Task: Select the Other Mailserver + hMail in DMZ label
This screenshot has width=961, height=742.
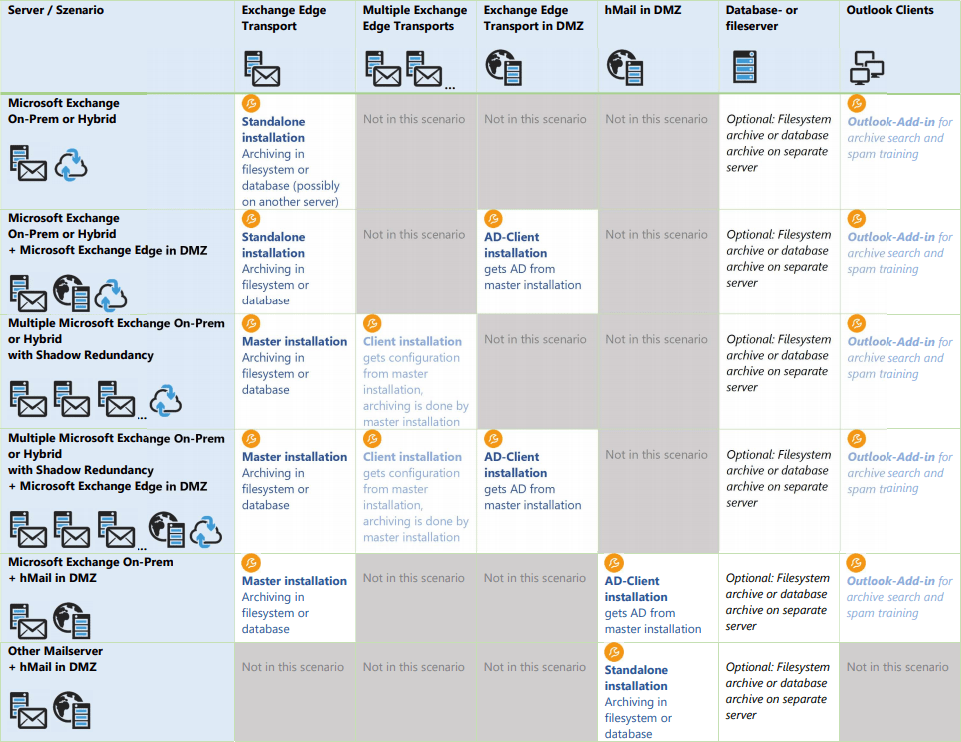Action: pos(56,659)
